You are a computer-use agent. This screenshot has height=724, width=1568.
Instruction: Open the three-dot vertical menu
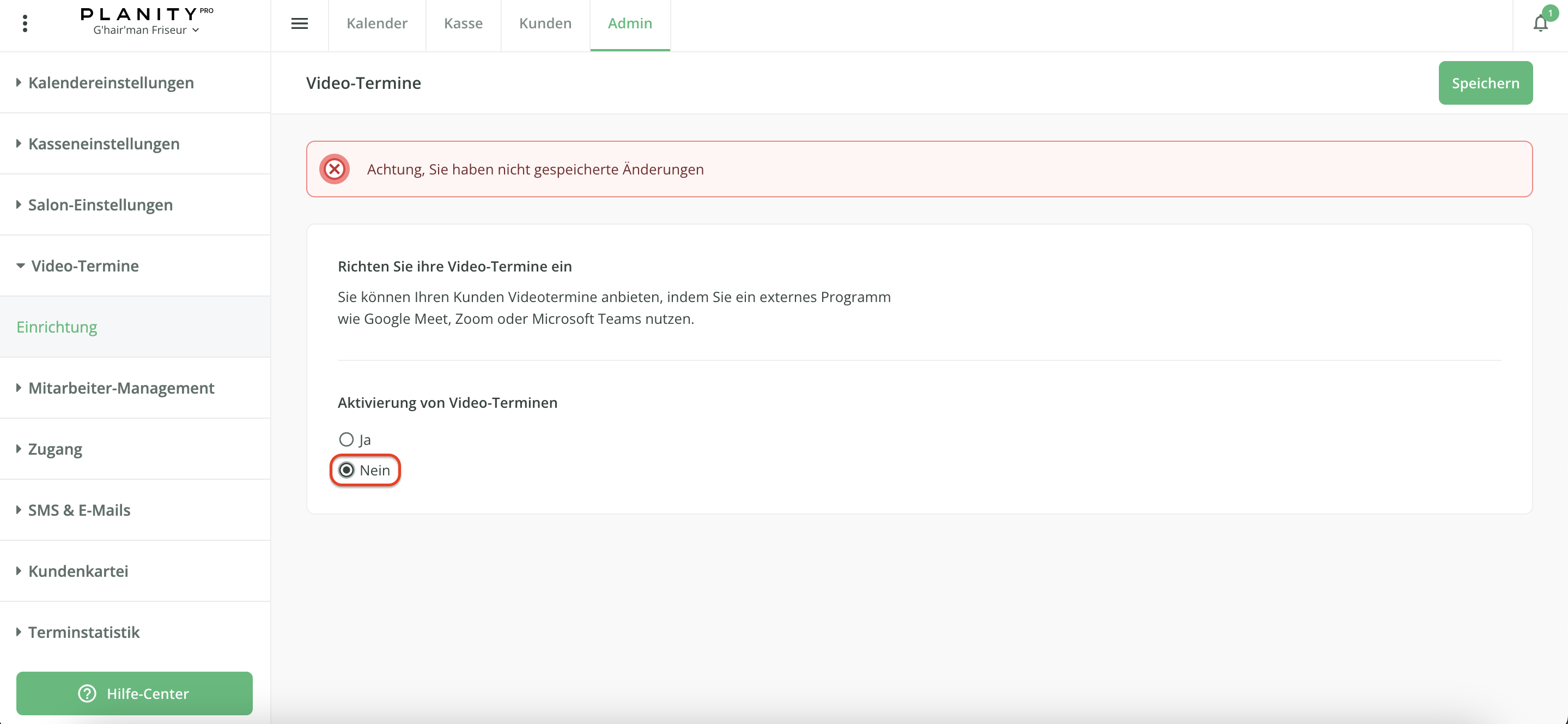coord(25,24)
